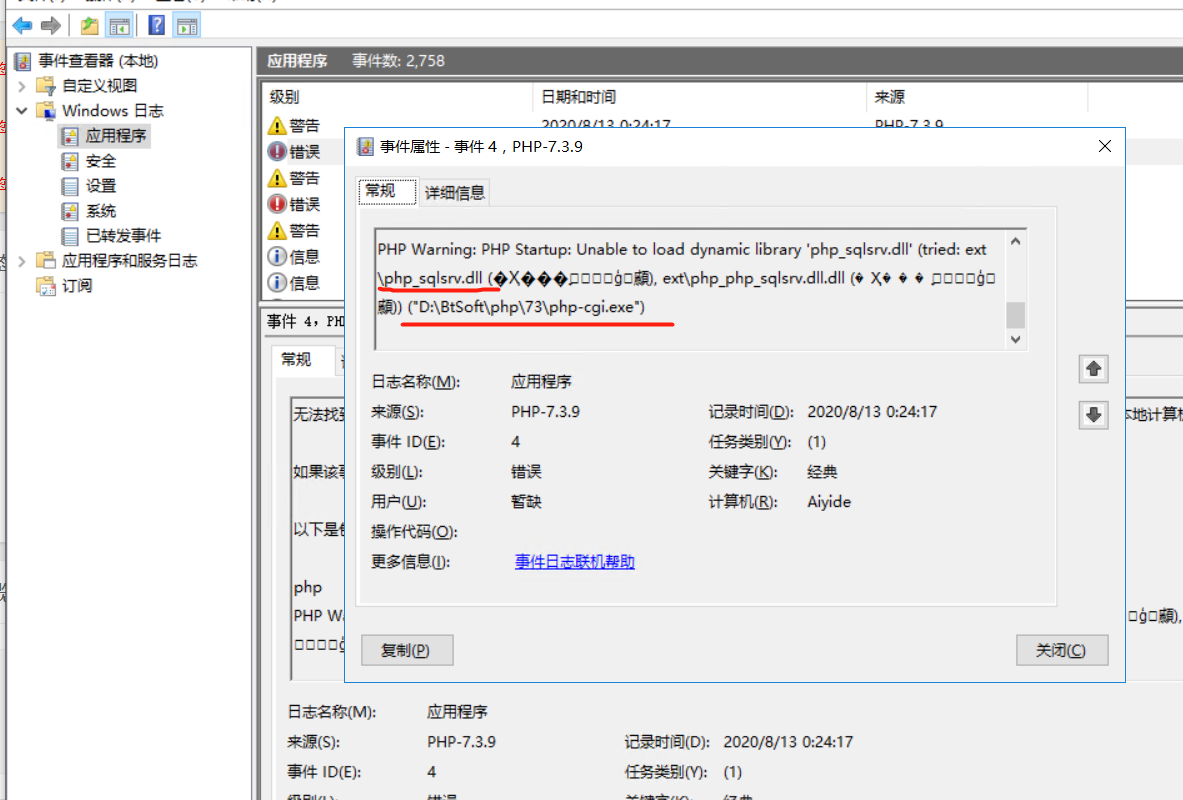
Task: Open the 安全 log in the tree
Action: [x=100, y=161]
